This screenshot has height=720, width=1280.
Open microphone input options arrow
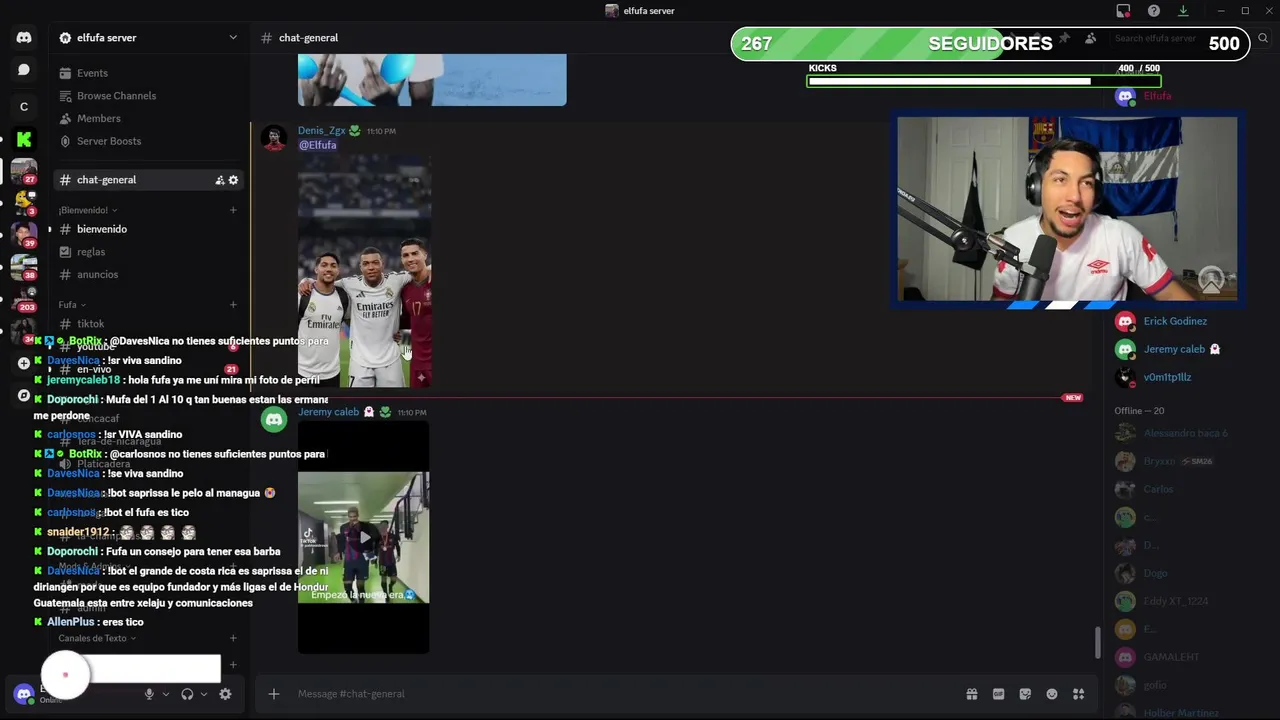166,694
